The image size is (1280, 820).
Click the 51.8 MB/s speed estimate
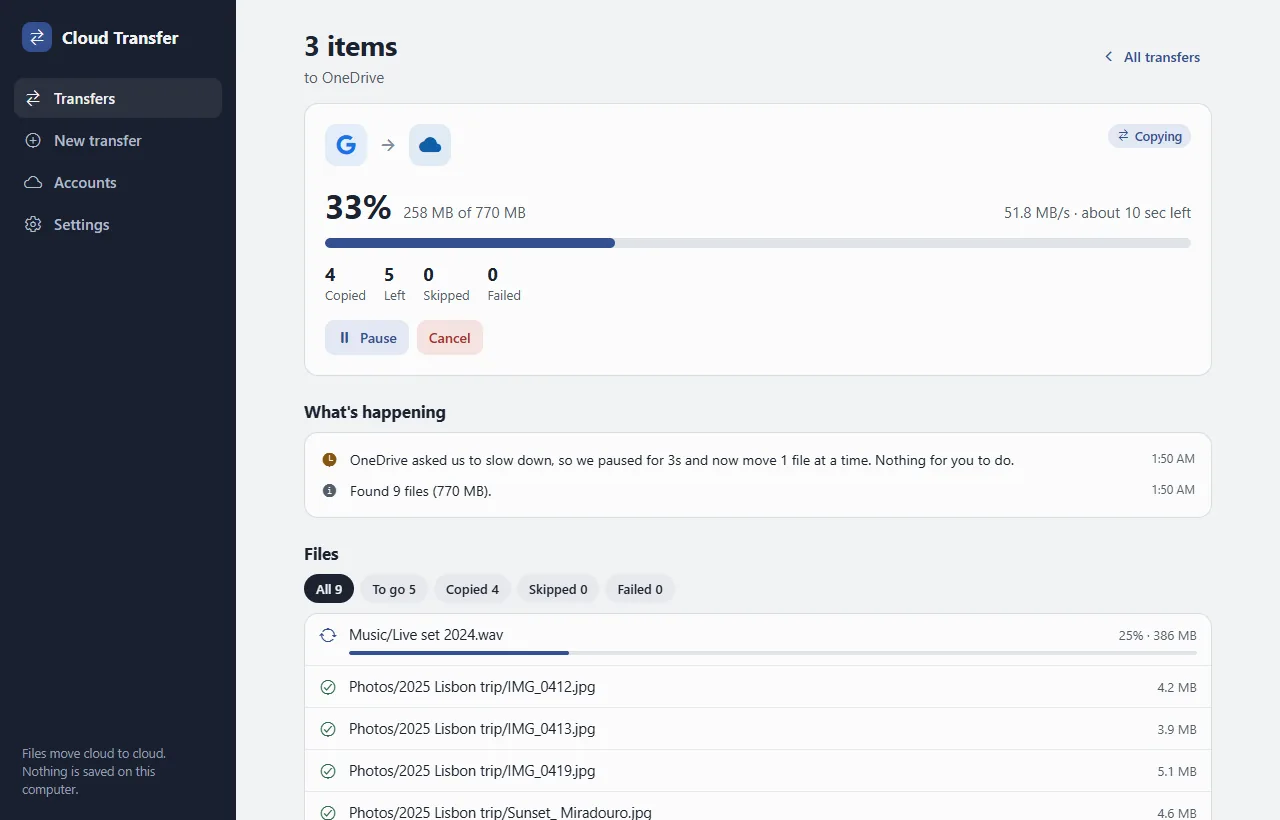1097,213
